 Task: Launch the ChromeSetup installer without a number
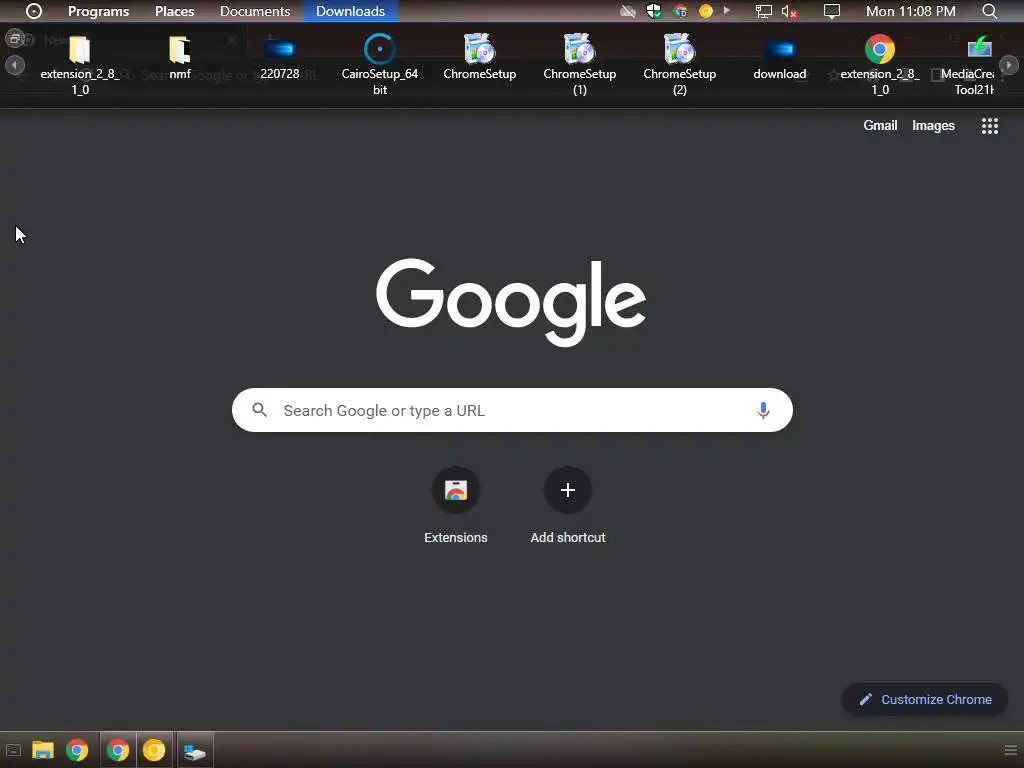pyautogui.click(x=479, y=57)
